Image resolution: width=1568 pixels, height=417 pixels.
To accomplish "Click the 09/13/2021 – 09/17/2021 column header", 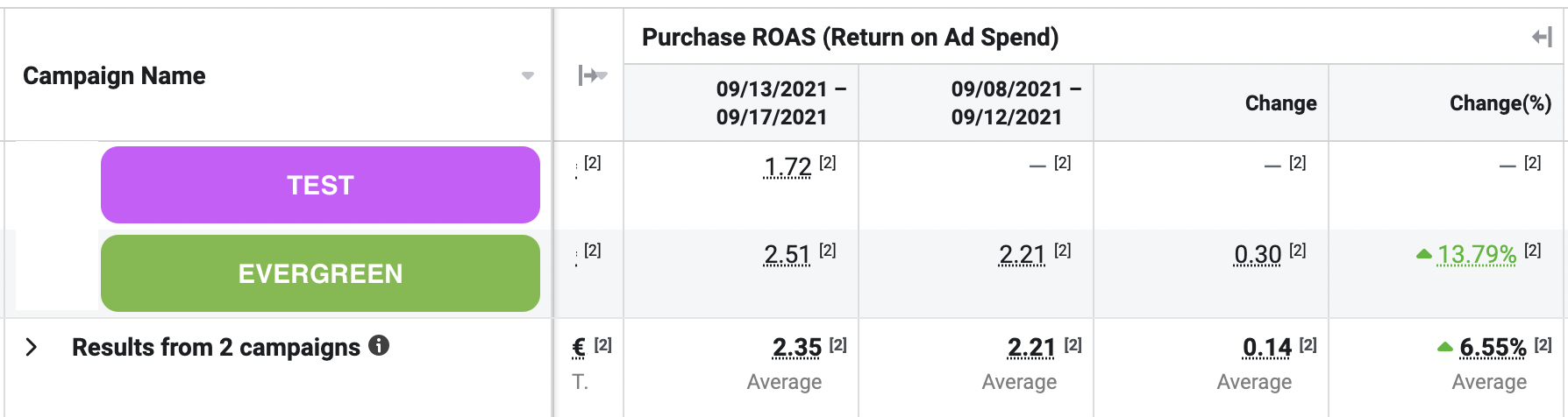I will point(772,102).
